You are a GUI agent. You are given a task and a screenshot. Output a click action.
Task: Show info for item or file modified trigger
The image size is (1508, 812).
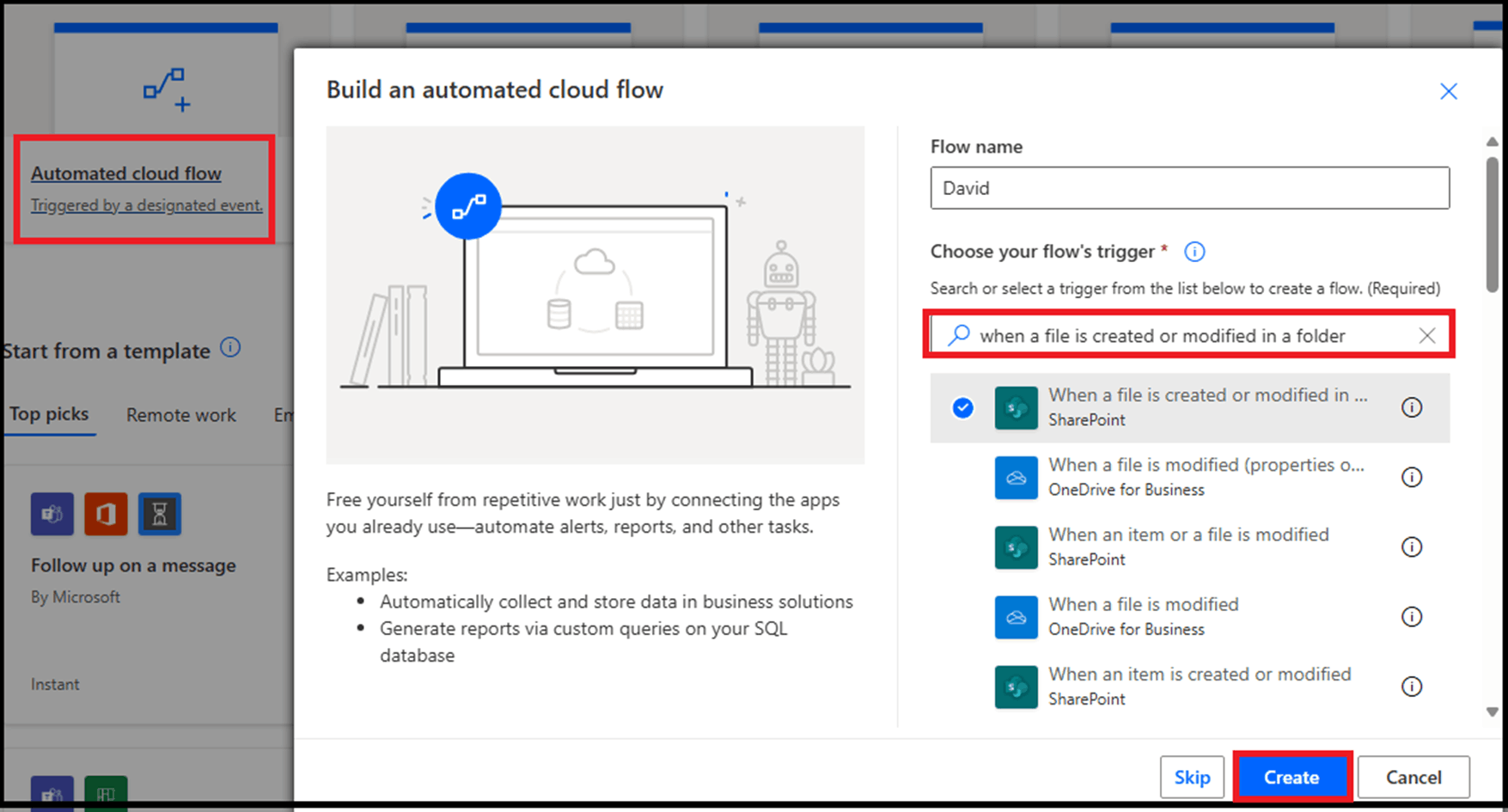click(x=1412, y=547)
